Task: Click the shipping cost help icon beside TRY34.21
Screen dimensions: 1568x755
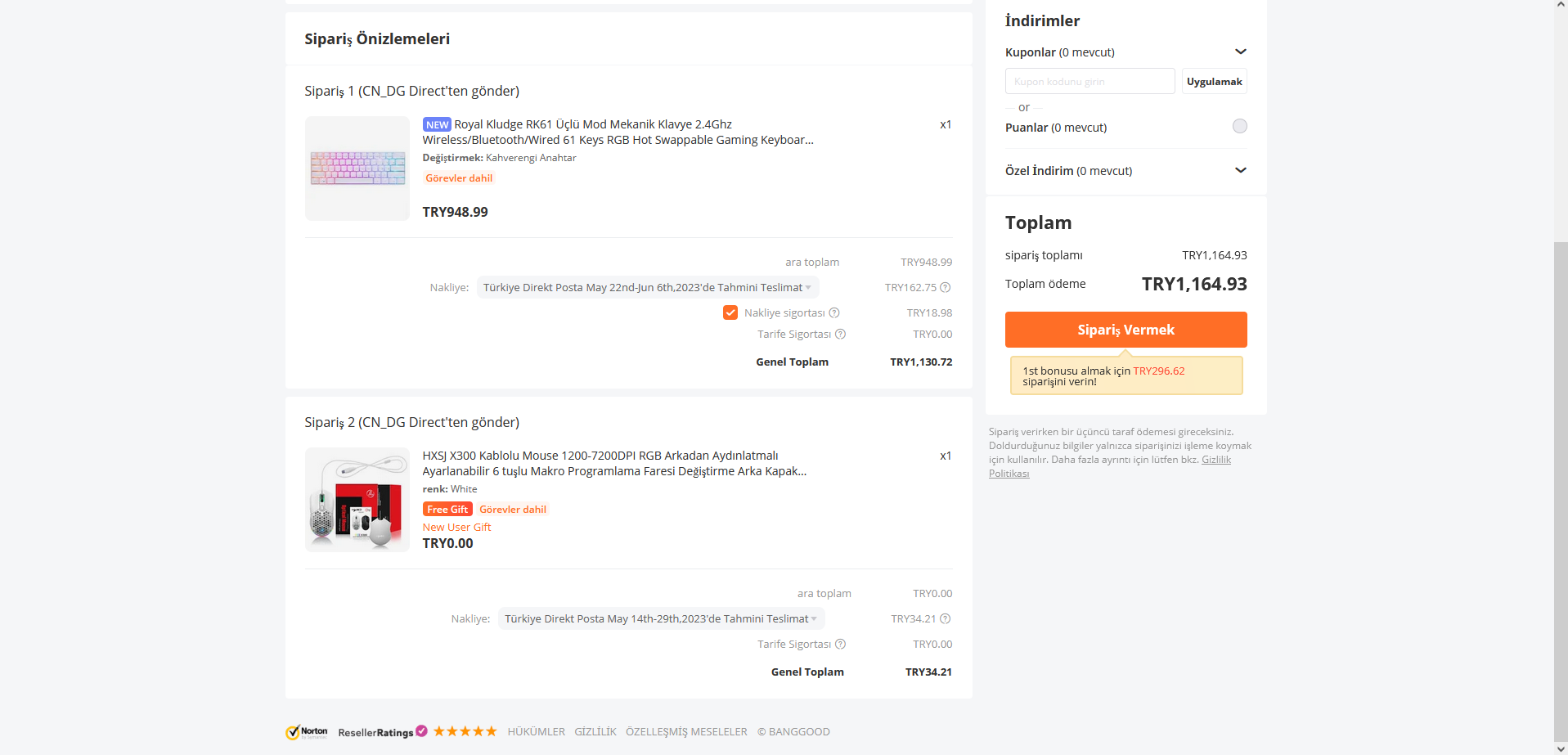Action: click(x=946, y=618)
